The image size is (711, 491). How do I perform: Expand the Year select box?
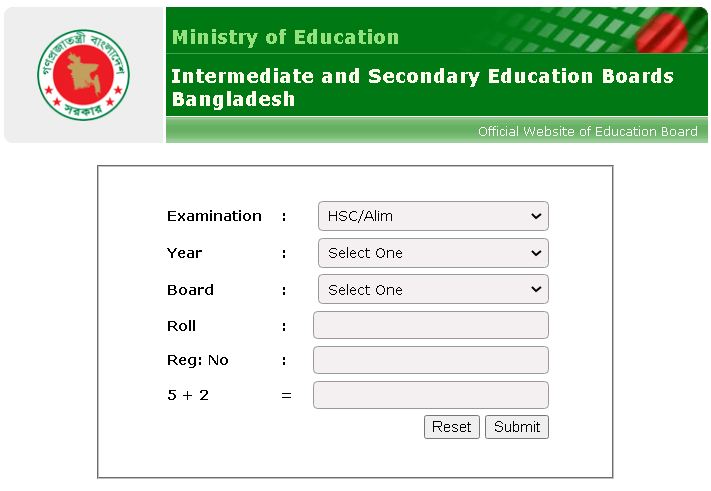[432, 253]
